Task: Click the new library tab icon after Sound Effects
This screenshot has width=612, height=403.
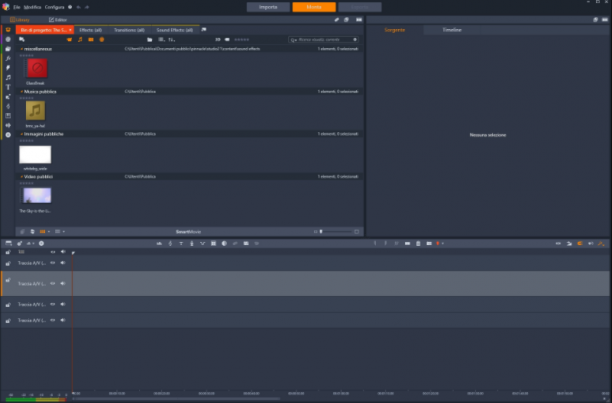Action: 204,30
